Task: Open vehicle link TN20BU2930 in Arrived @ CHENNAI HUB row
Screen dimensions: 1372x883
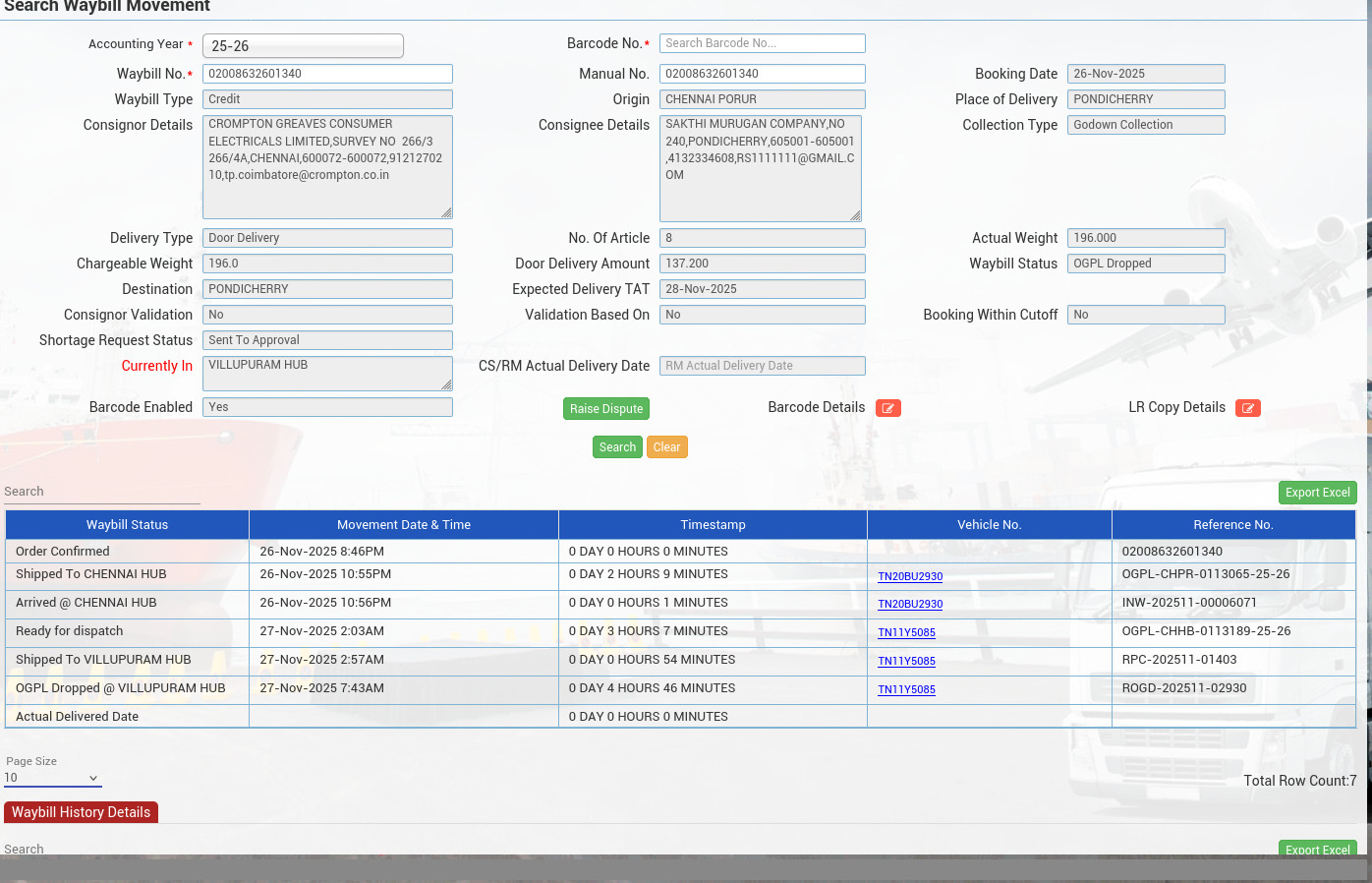Action: pyautogui.click(x=909, y=605)
